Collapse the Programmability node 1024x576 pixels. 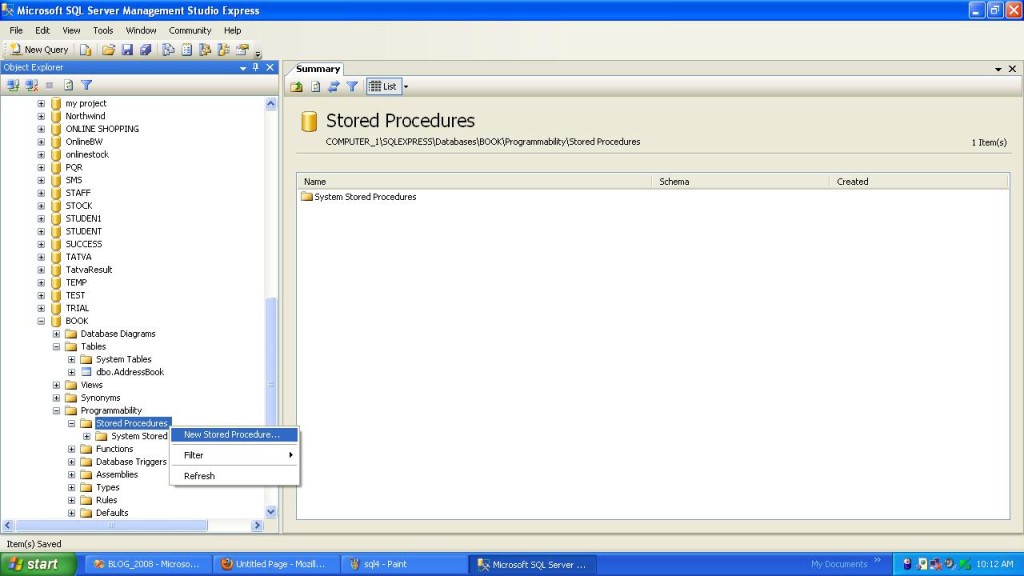(59, 410)
